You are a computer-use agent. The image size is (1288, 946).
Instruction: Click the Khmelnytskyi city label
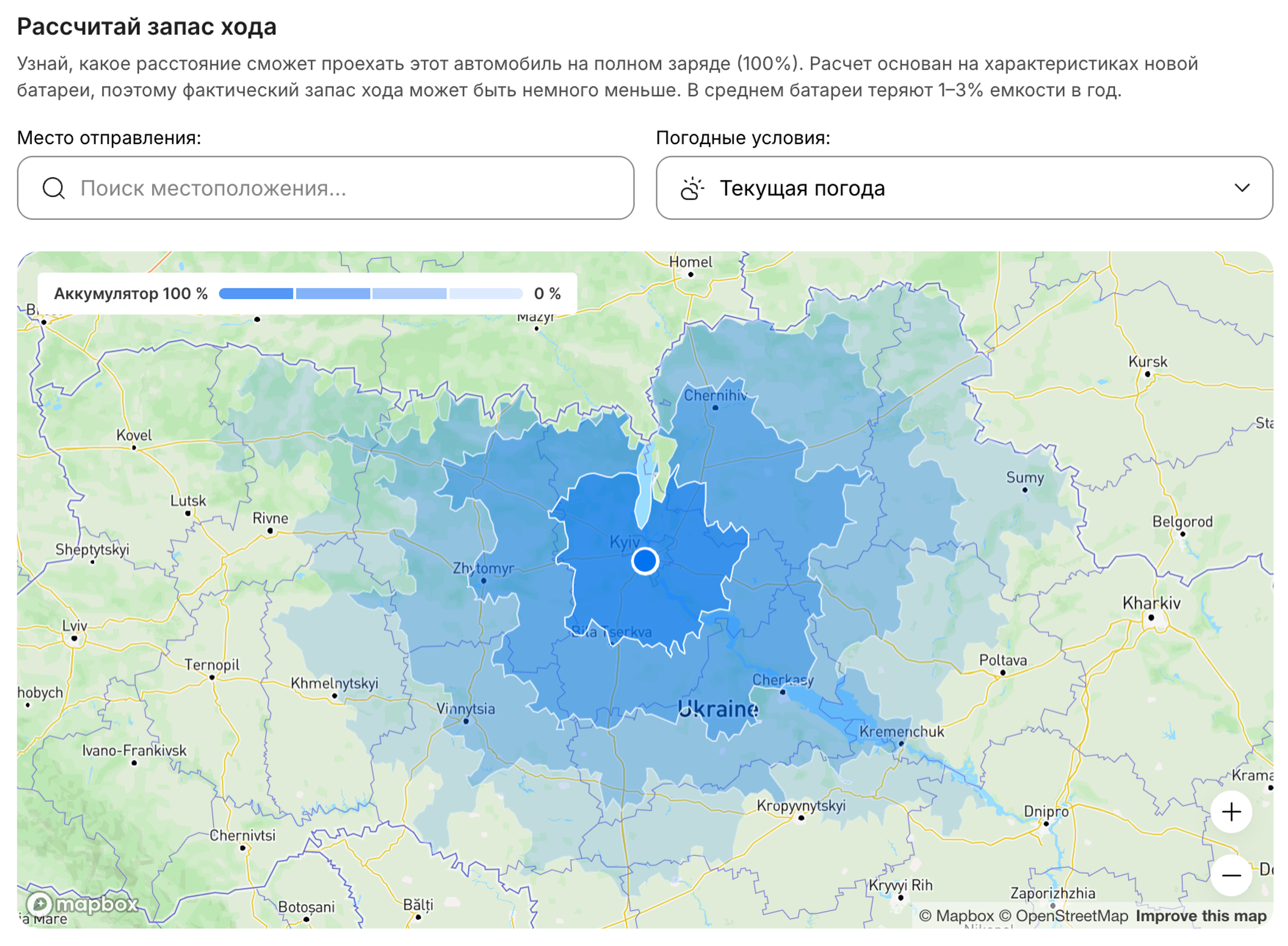(x=334, y=683)
